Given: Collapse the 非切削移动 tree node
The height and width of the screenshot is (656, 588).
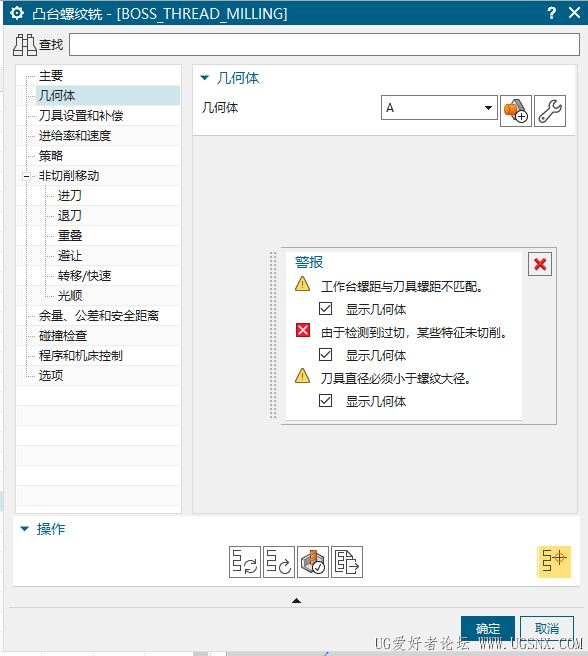Looking at the screenshot, I should point(26,176).
